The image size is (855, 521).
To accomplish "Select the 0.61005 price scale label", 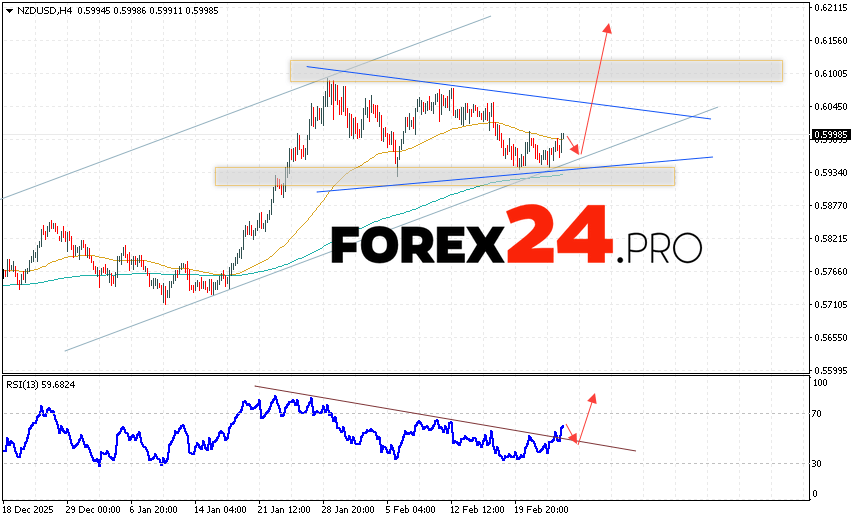I will tap(831, 74).
